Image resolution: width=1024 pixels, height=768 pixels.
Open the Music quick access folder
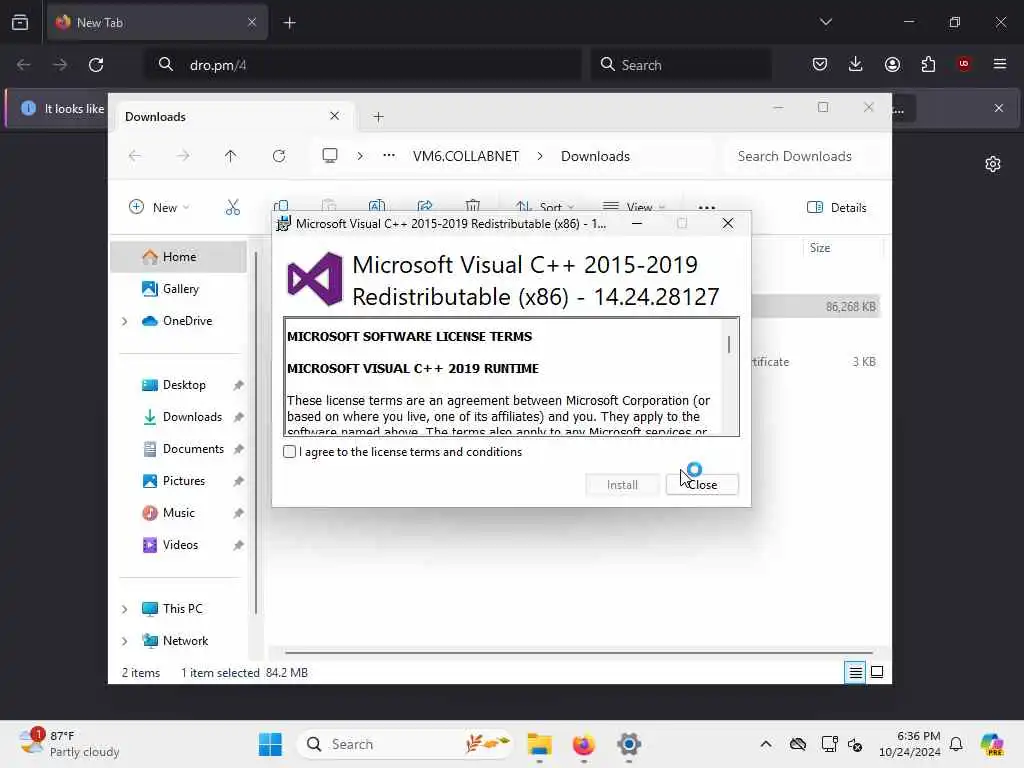[x=178, y=513]
